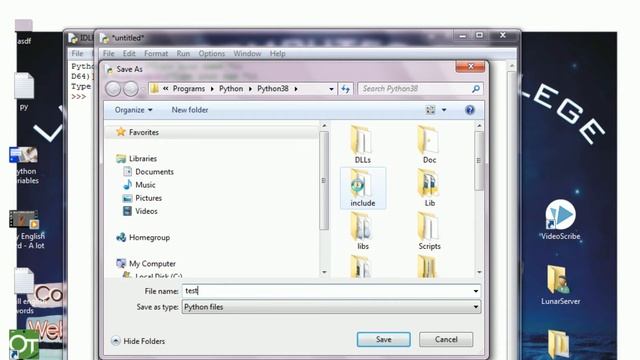Open the VideoScribe desktop shortcut
Image resolution: width=640 pixels, height=360 pixels.
pos(560,220)
